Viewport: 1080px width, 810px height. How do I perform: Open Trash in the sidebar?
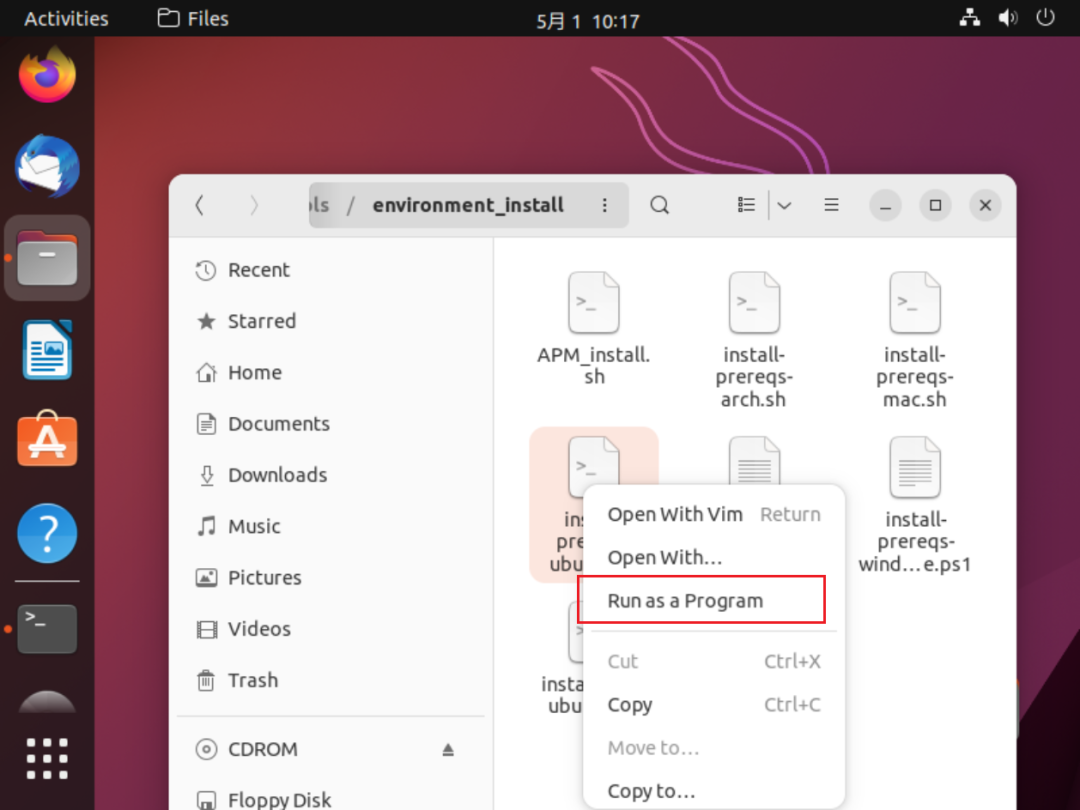click(x=331, y=681)
